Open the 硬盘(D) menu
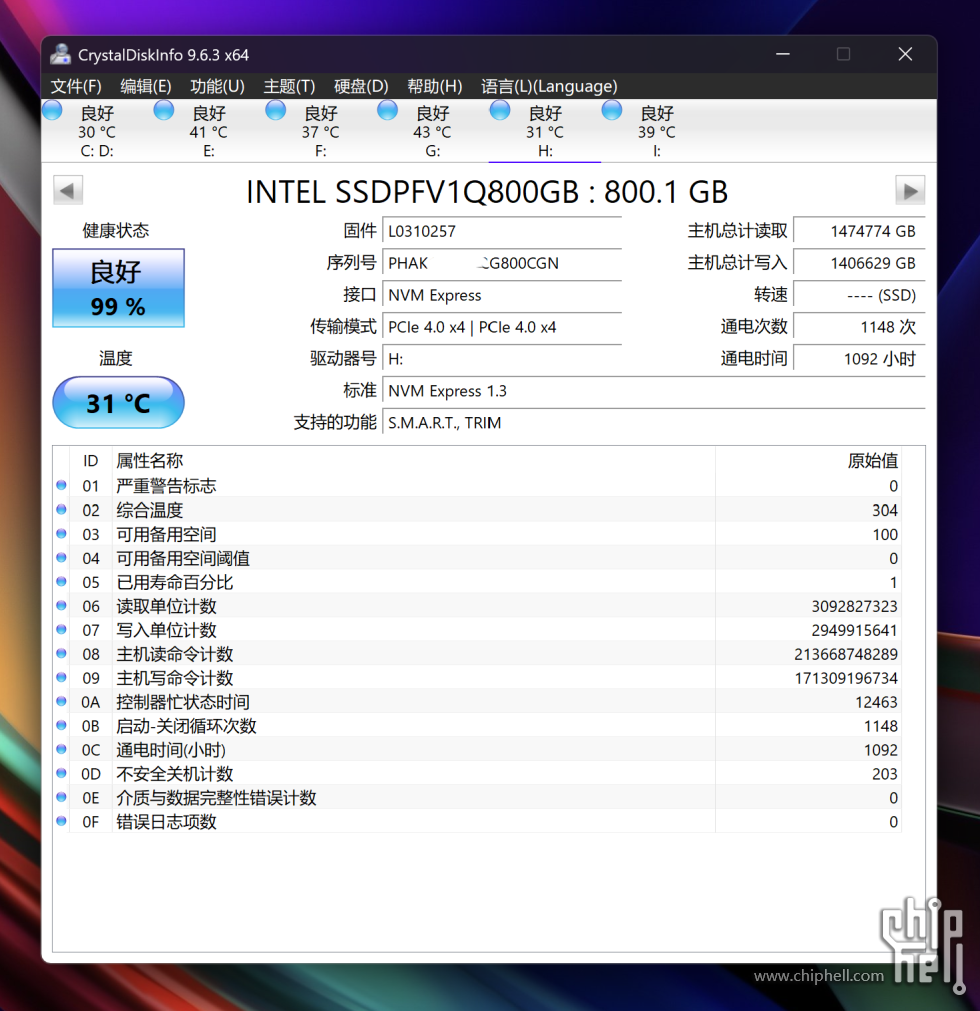 pyautogui.click(x=361, y=86)
